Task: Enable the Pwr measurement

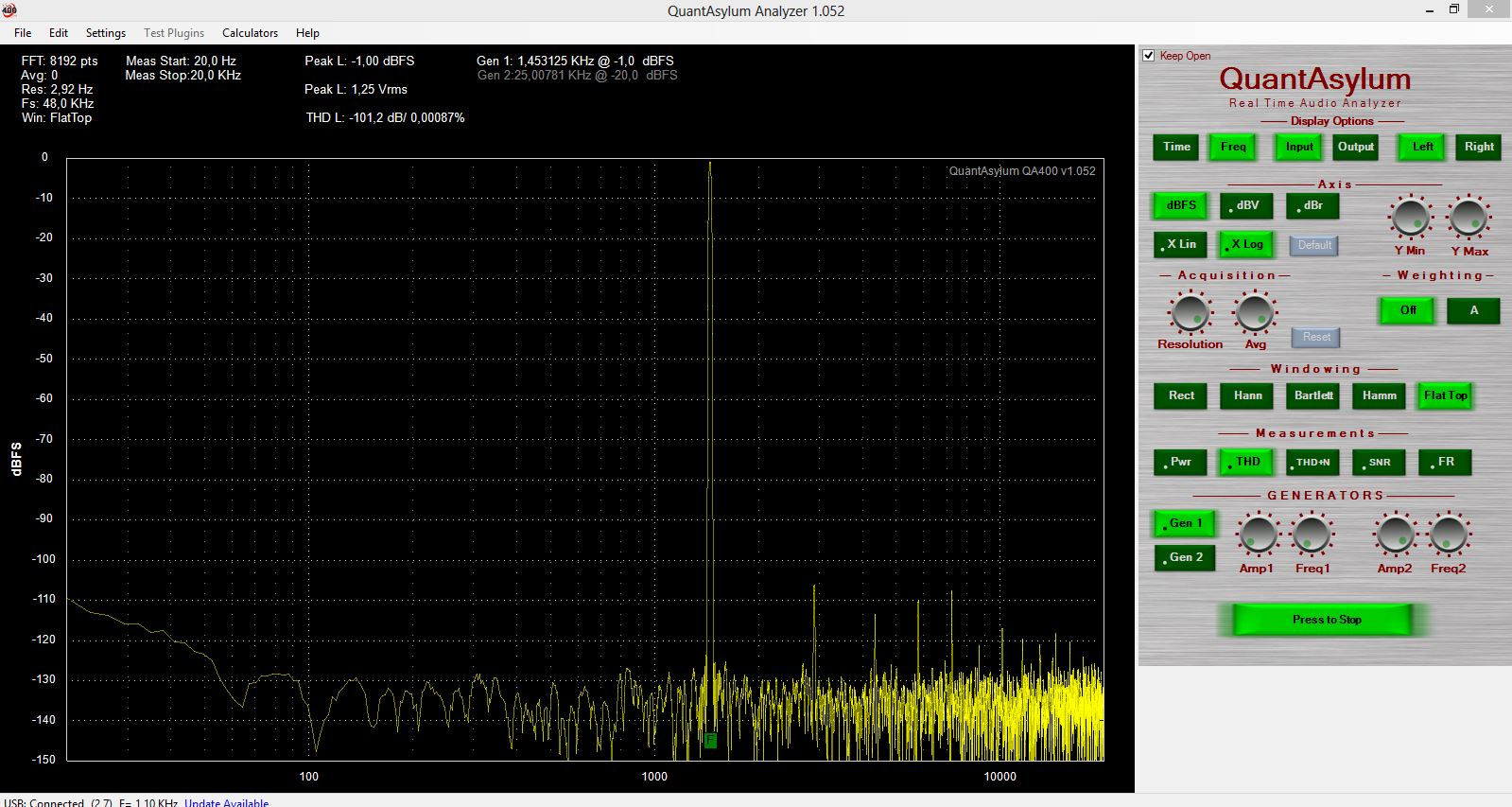Action: [x=1180, y=462]
